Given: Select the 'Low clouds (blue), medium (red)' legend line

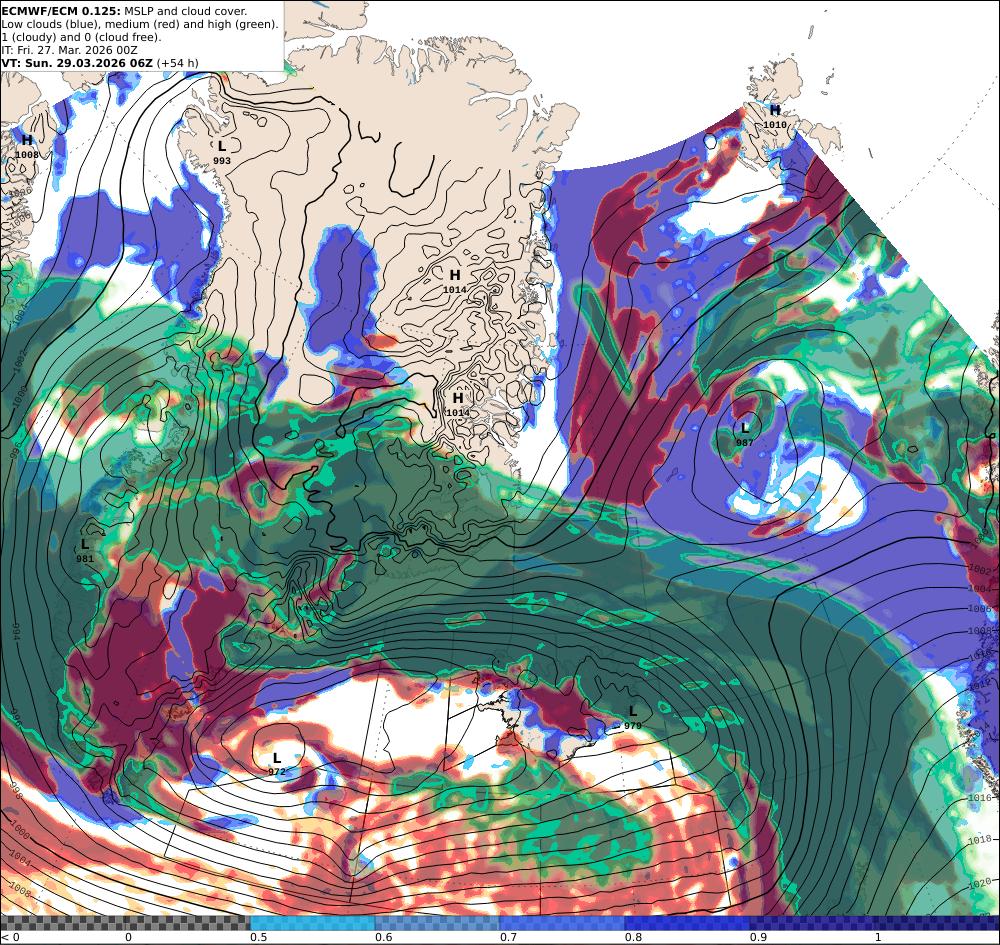Looking at the screenshot, I should [140, 24].
